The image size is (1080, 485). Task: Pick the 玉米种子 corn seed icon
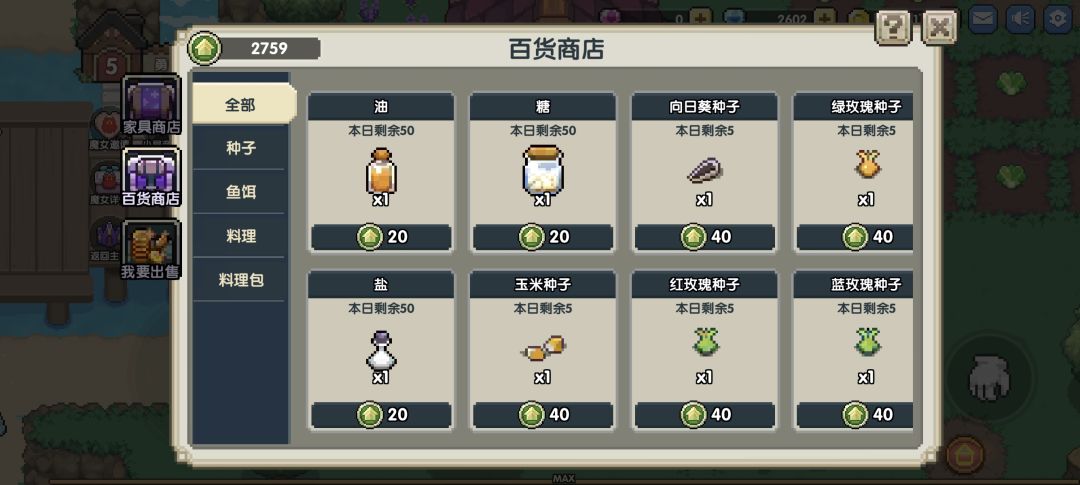[x=543, y=347]
